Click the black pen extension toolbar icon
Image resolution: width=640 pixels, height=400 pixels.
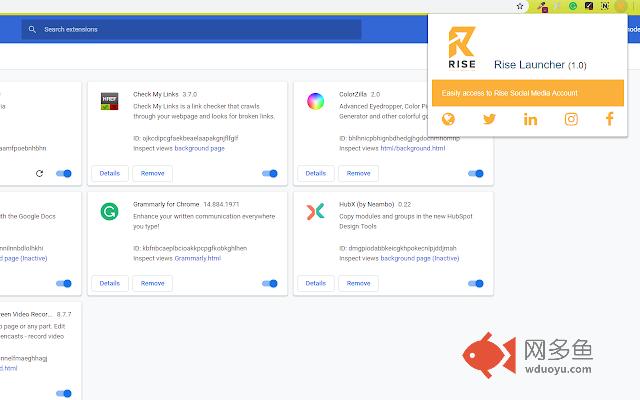[589, 6]
